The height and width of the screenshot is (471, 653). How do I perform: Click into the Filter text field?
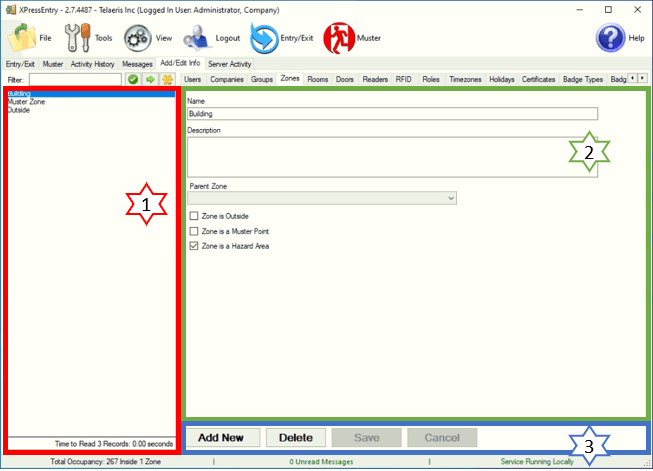(75, 79)
